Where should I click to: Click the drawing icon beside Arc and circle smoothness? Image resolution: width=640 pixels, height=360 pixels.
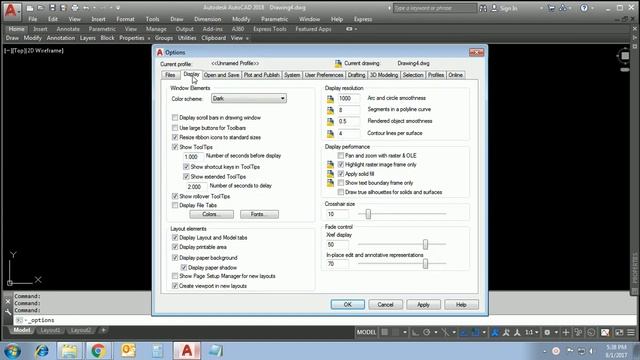[x=330, y=99]
